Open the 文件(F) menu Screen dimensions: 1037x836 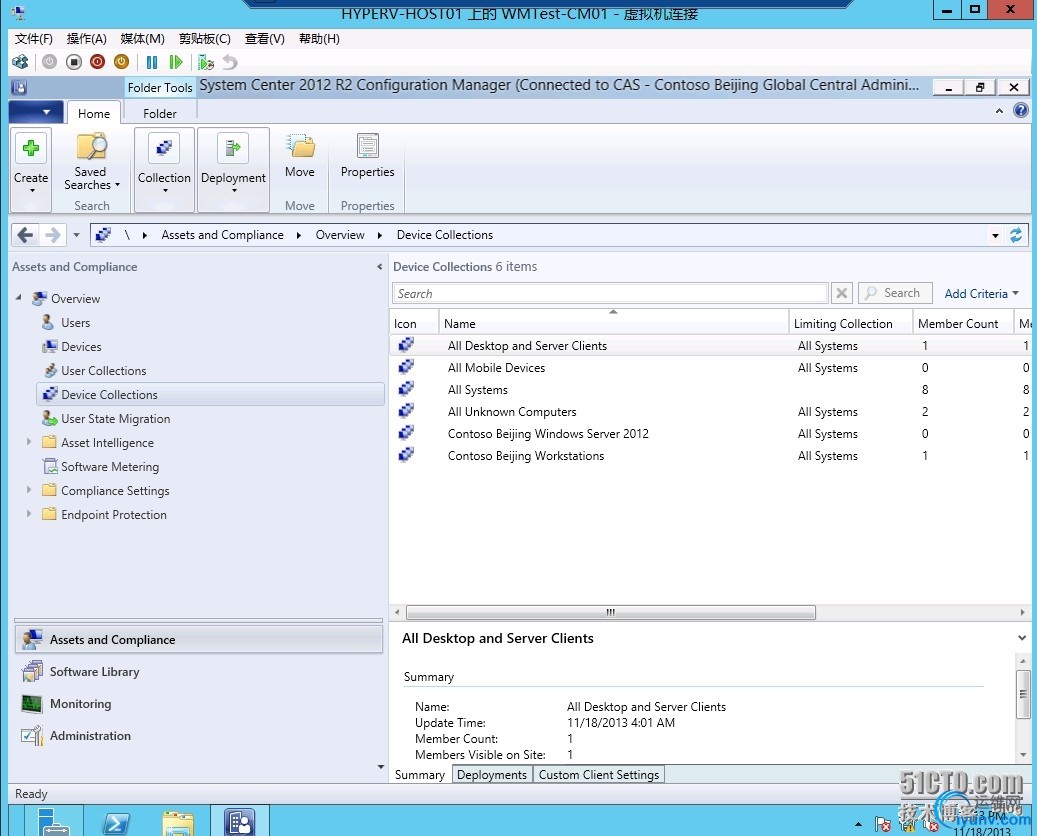pyautogui.click(x=34, y=38)
